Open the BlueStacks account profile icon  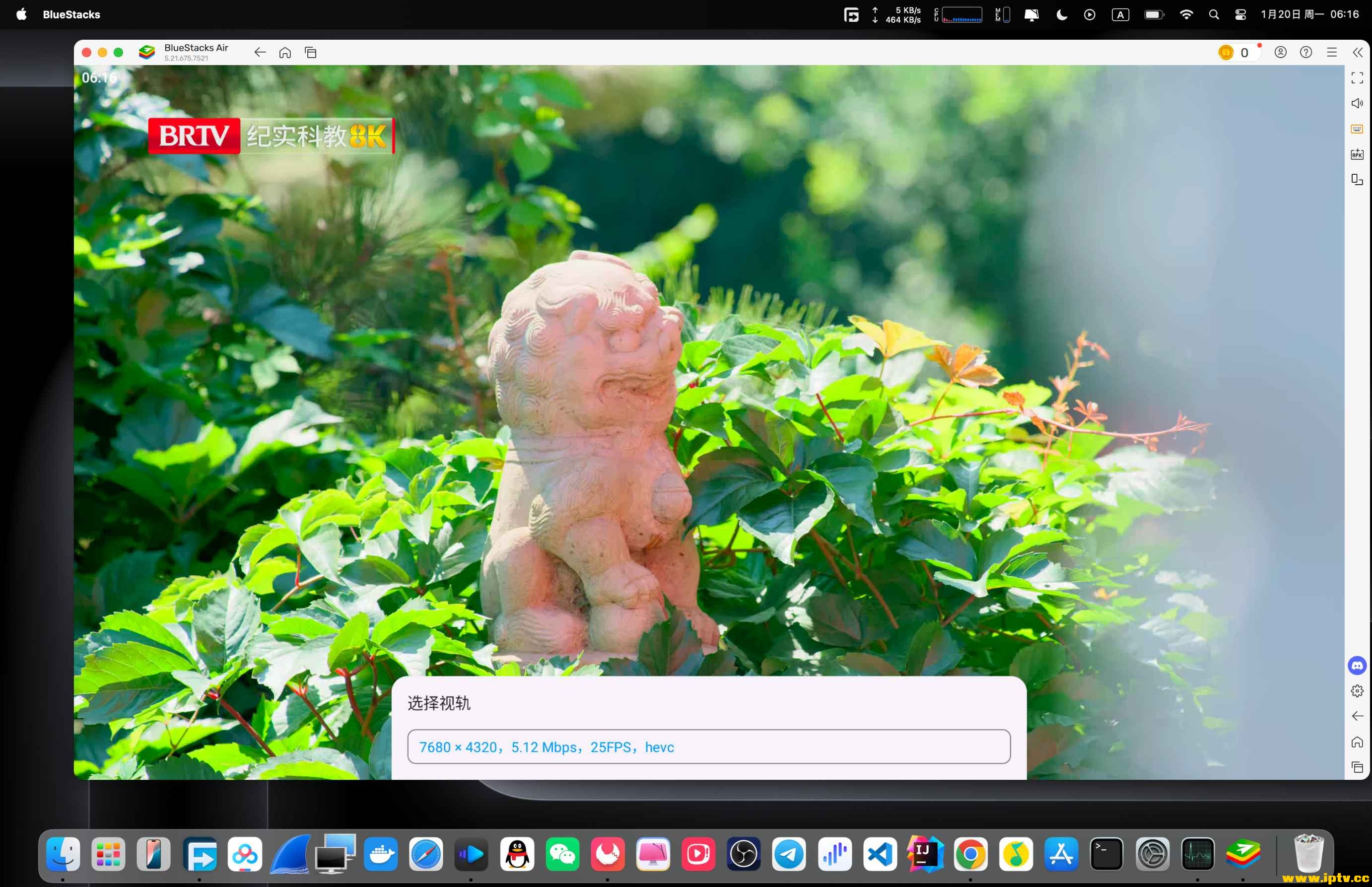click(x=1281, y=53)
